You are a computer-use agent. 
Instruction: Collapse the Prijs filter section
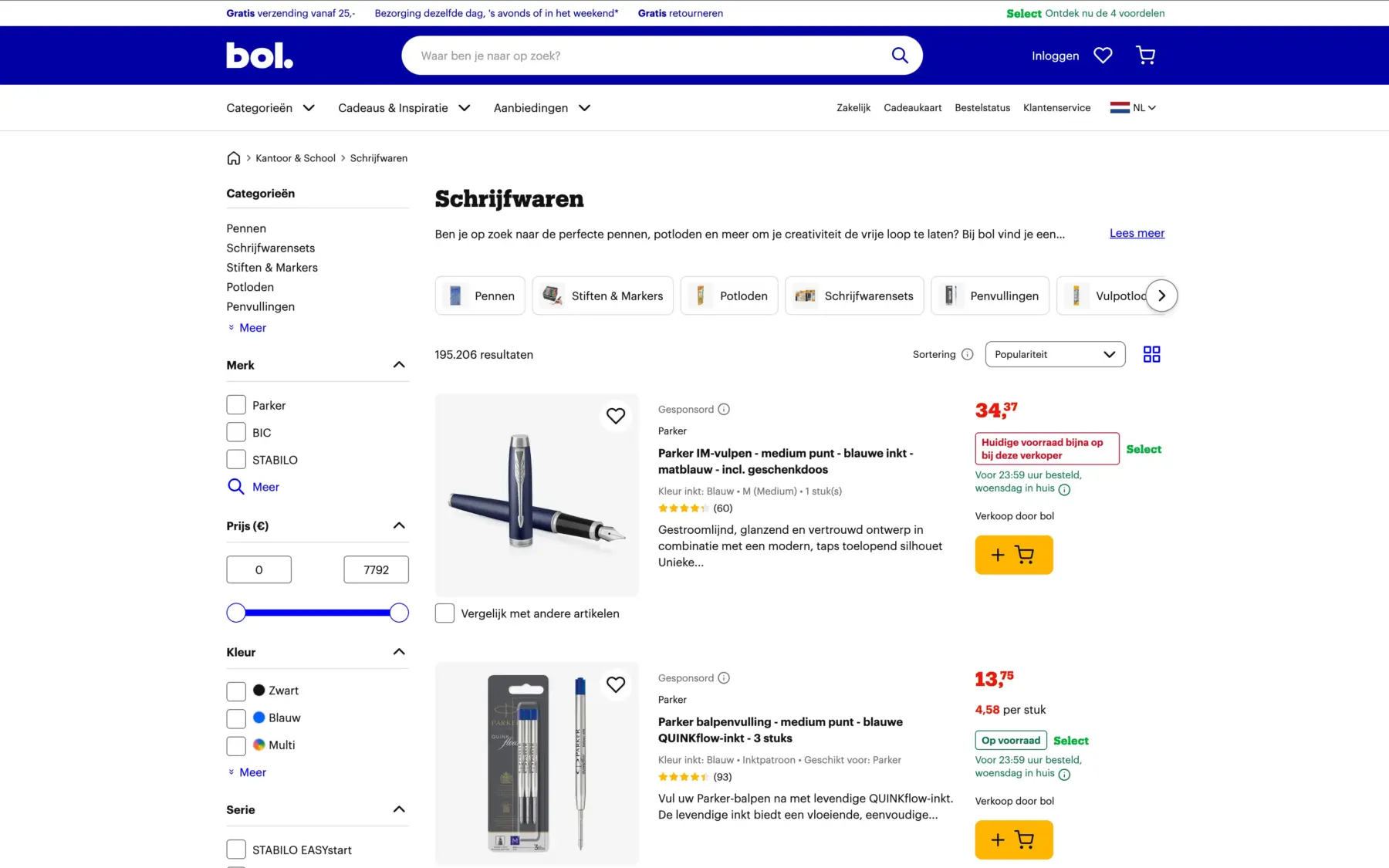(x=399, y=526)
